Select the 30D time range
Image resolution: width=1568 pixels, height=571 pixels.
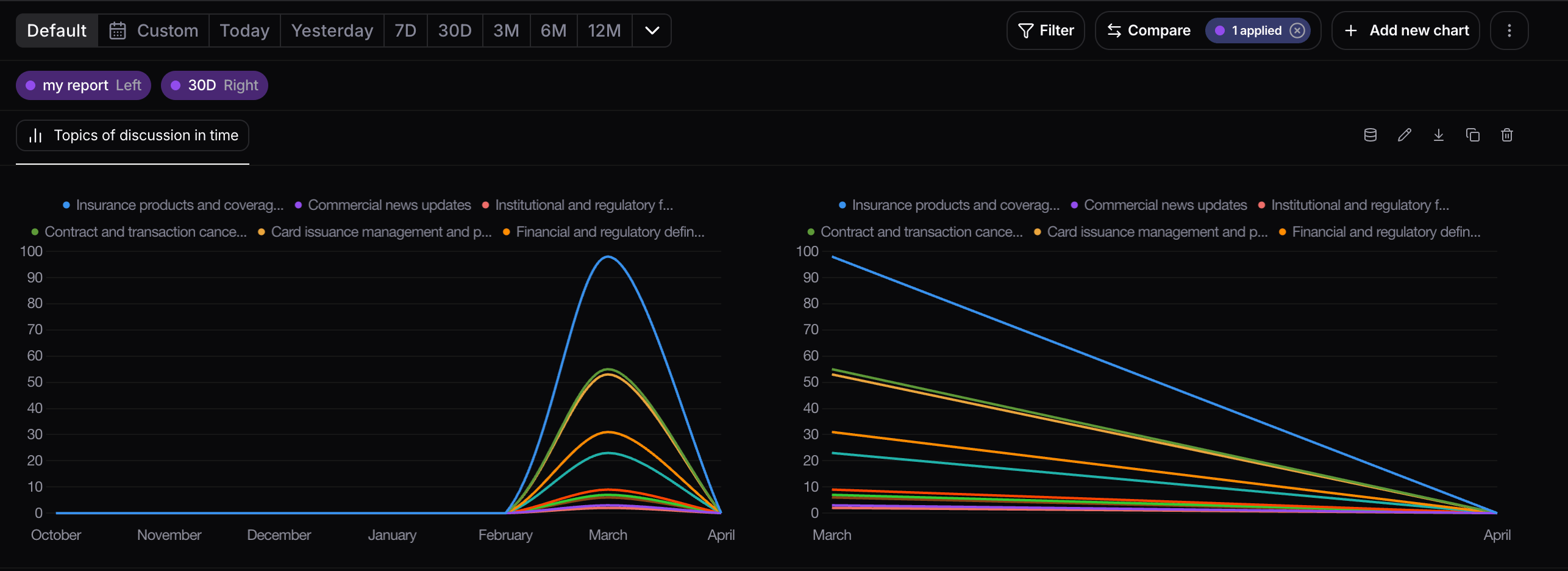pos(455,31)
